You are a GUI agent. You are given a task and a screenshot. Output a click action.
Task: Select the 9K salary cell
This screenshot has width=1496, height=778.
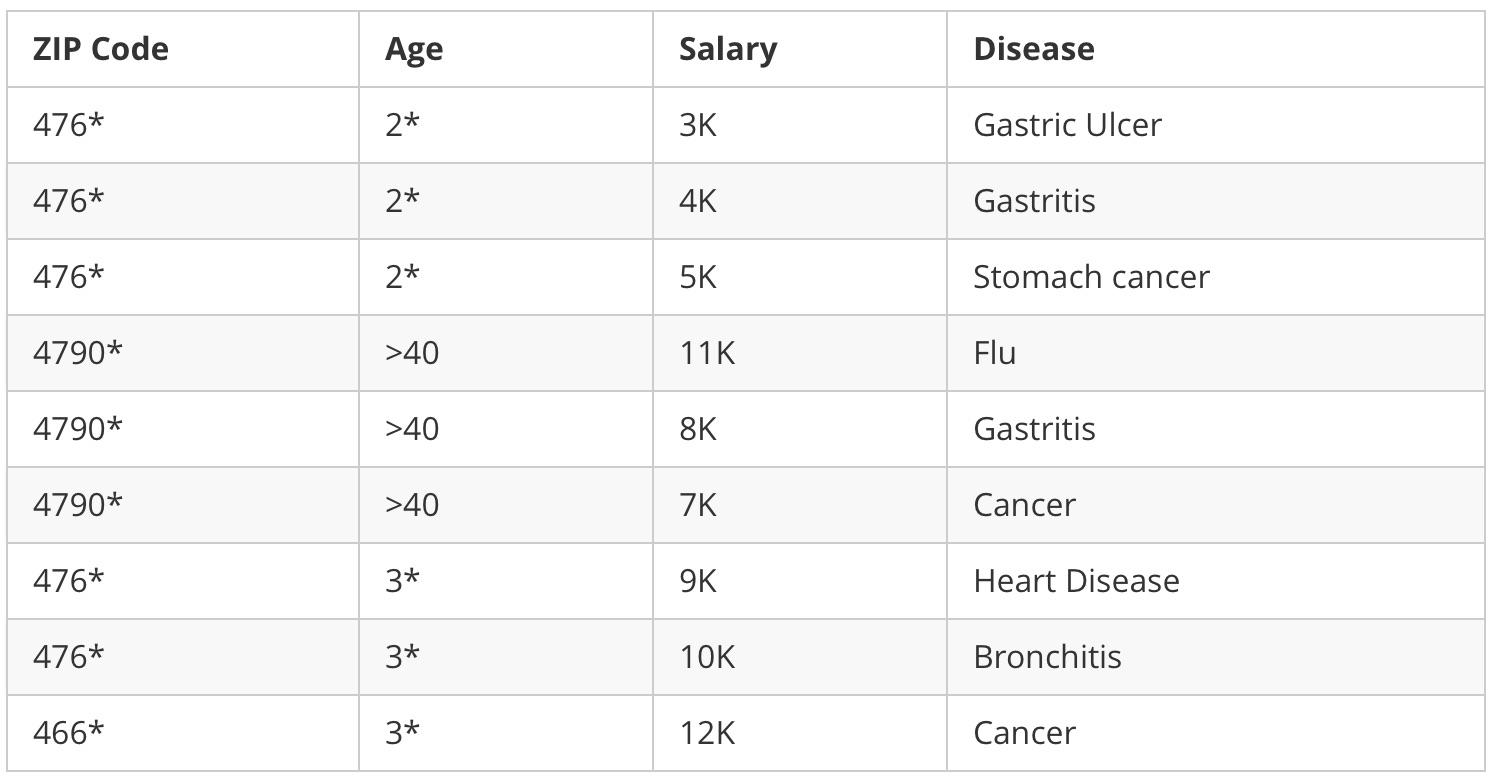(698, 581)
